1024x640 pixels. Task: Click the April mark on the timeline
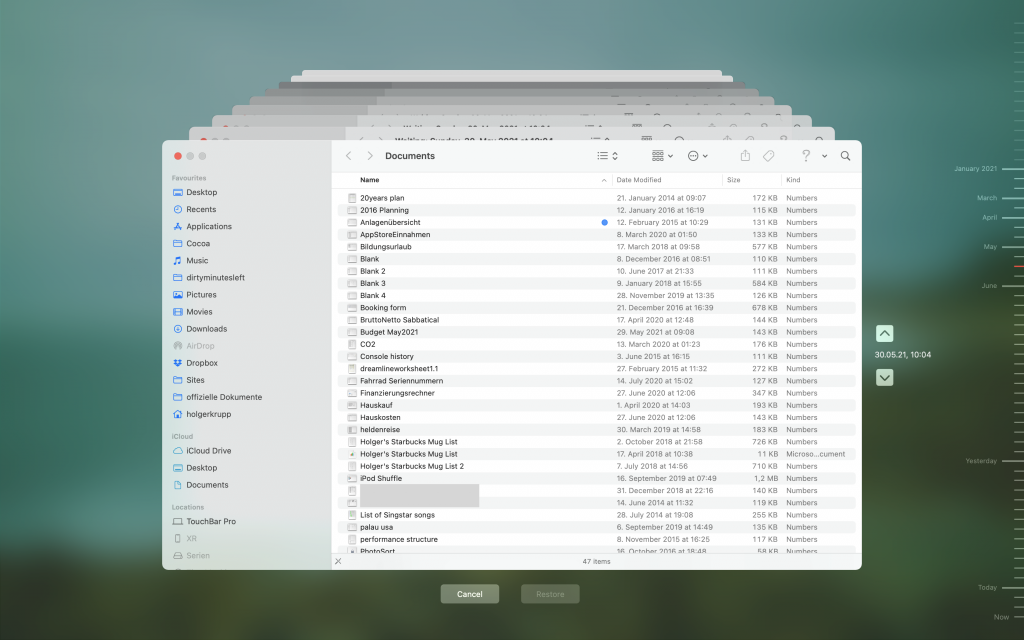point(990,217)
